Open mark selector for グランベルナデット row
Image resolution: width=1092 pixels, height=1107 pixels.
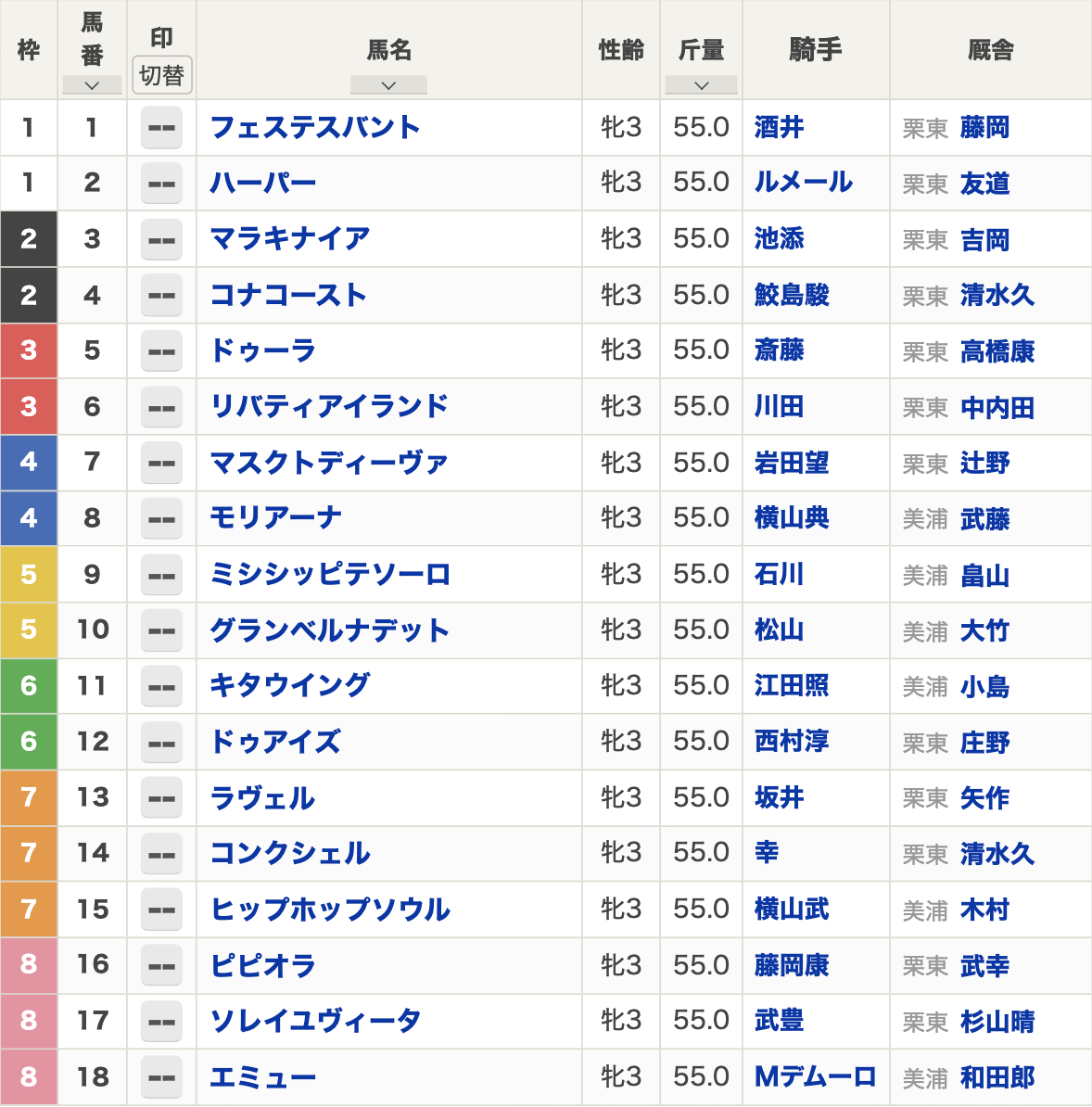[161, 630]
